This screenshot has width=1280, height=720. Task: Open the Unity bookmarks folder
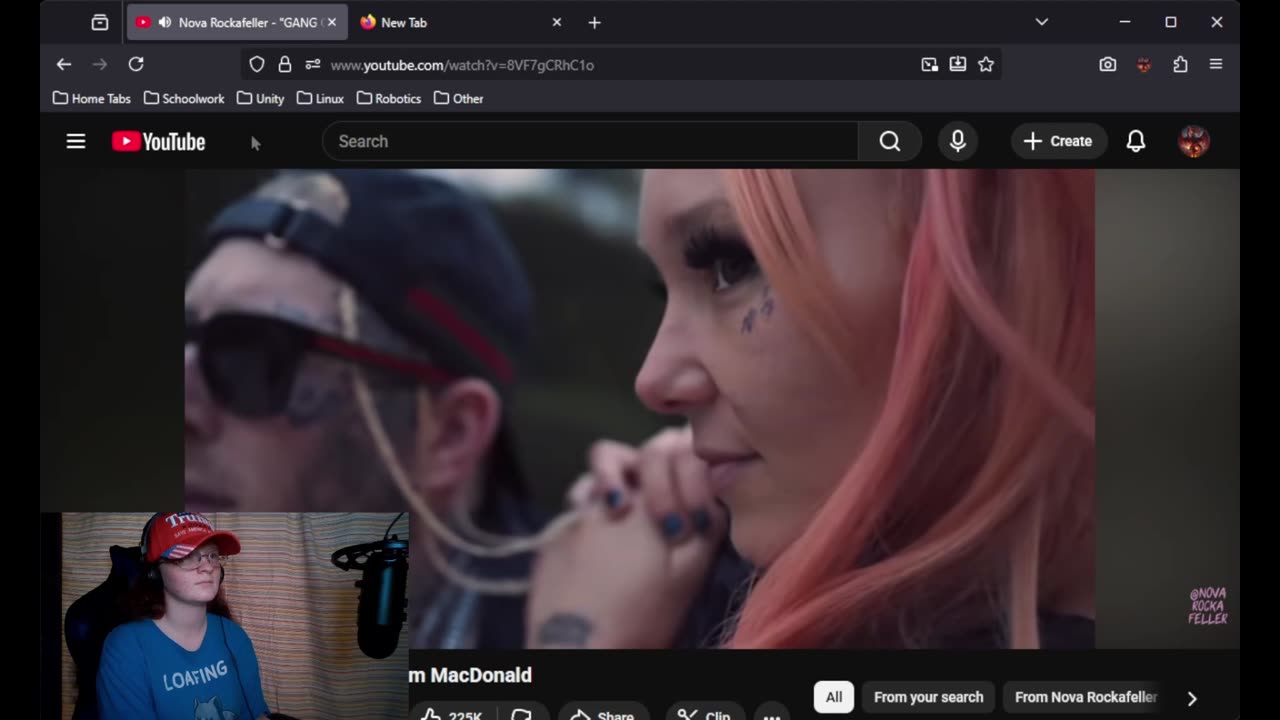(x=261, y=98)
